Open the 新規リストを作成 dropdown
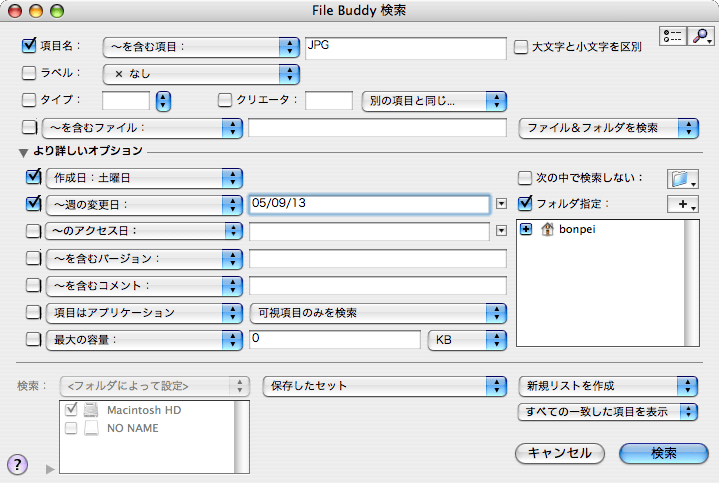The width and height of the screenshot is (719, 483). 608,386
